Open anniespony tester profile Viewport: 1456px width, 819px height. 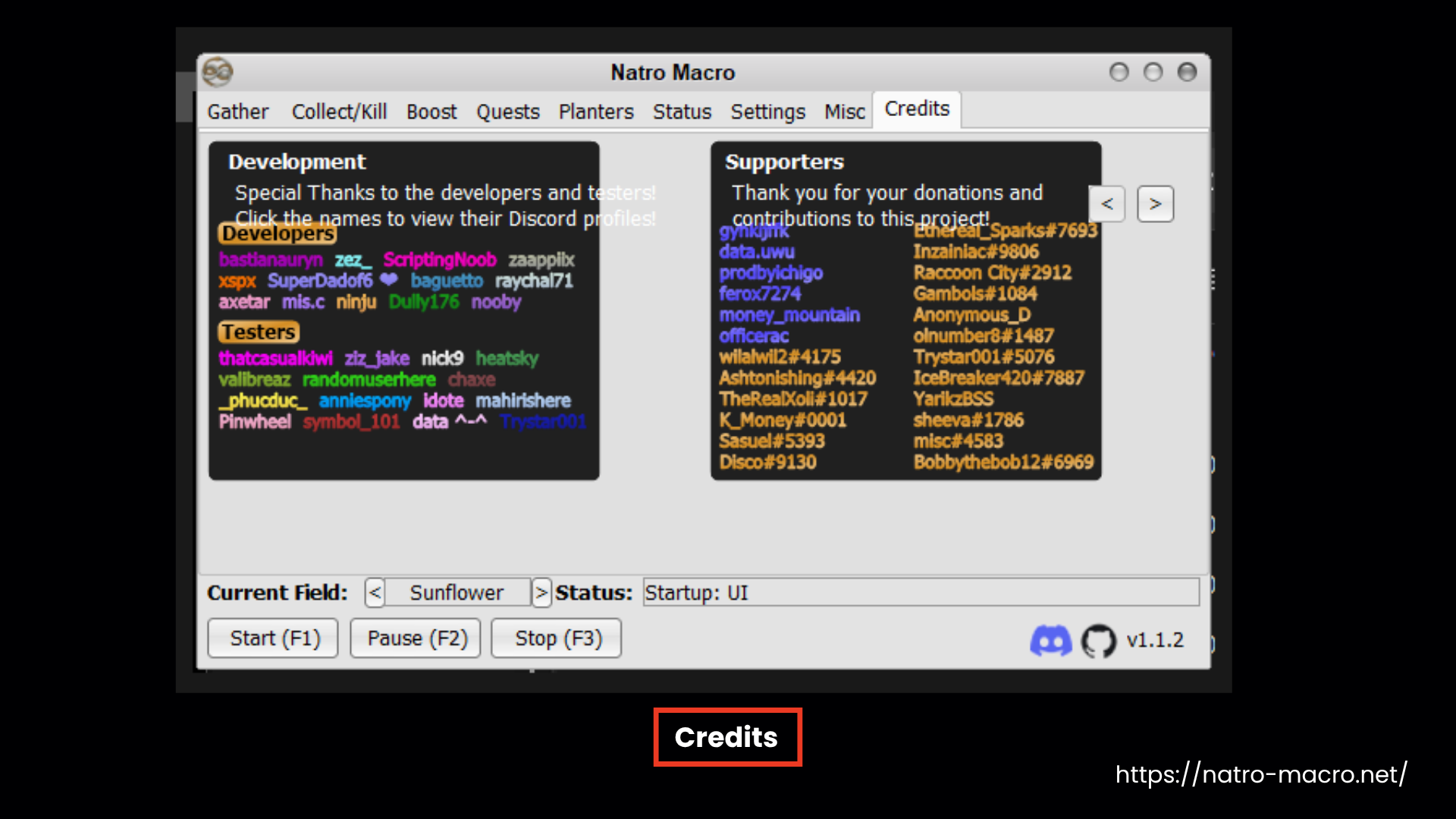(365, 400)
